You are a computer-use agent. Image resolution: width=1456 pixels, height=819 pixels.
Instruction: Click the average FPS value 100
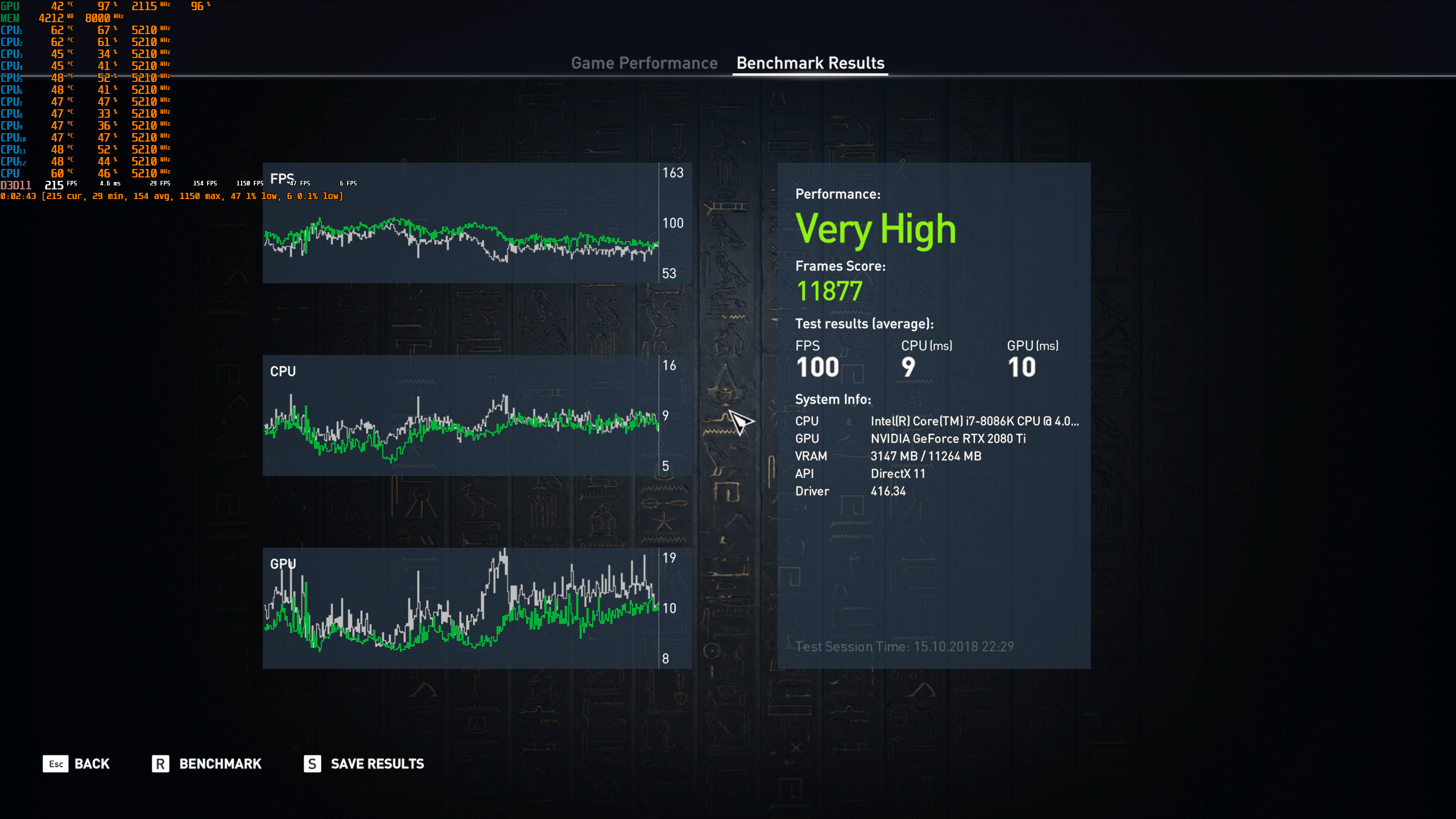(817, 367)
